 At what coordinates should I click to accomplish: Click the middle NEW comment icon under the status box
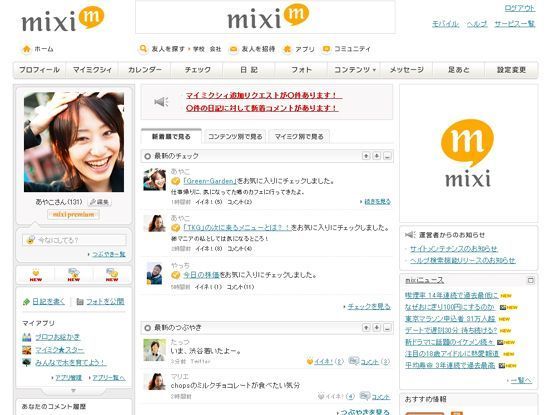(74, 275)
